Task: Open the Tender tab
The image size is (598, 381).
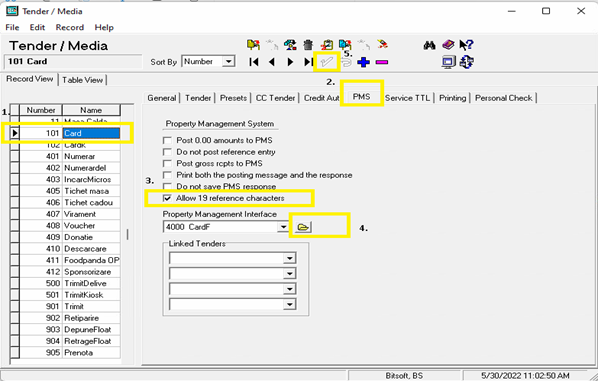Action: click(198, 98)
